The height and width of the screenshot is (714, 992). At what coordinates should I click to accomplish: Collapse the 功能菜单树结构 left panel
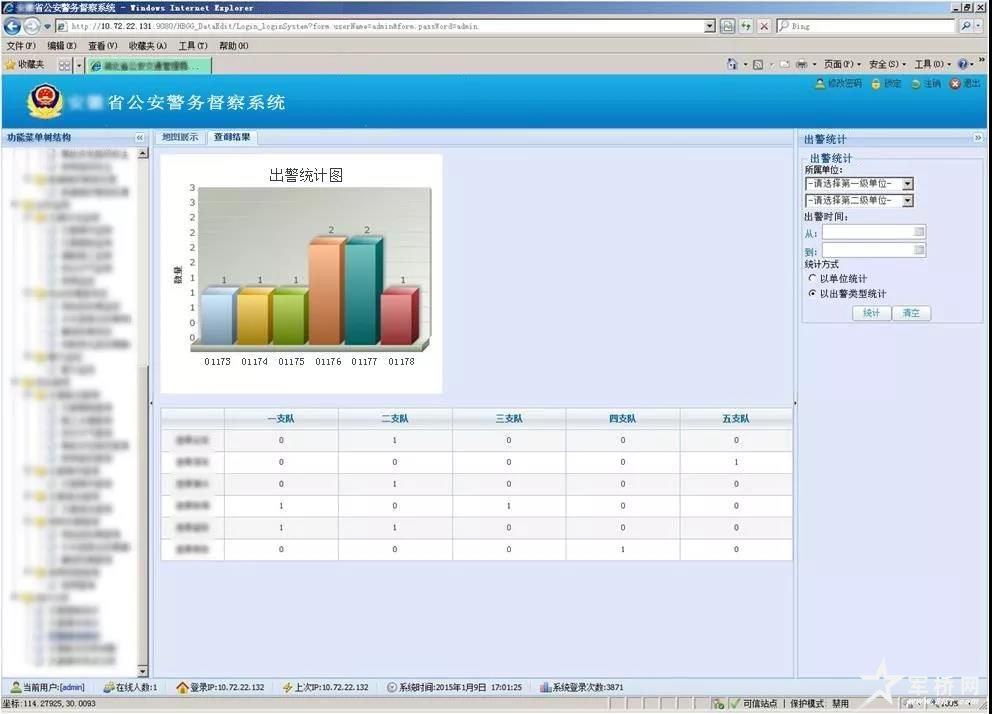[140, 137]
